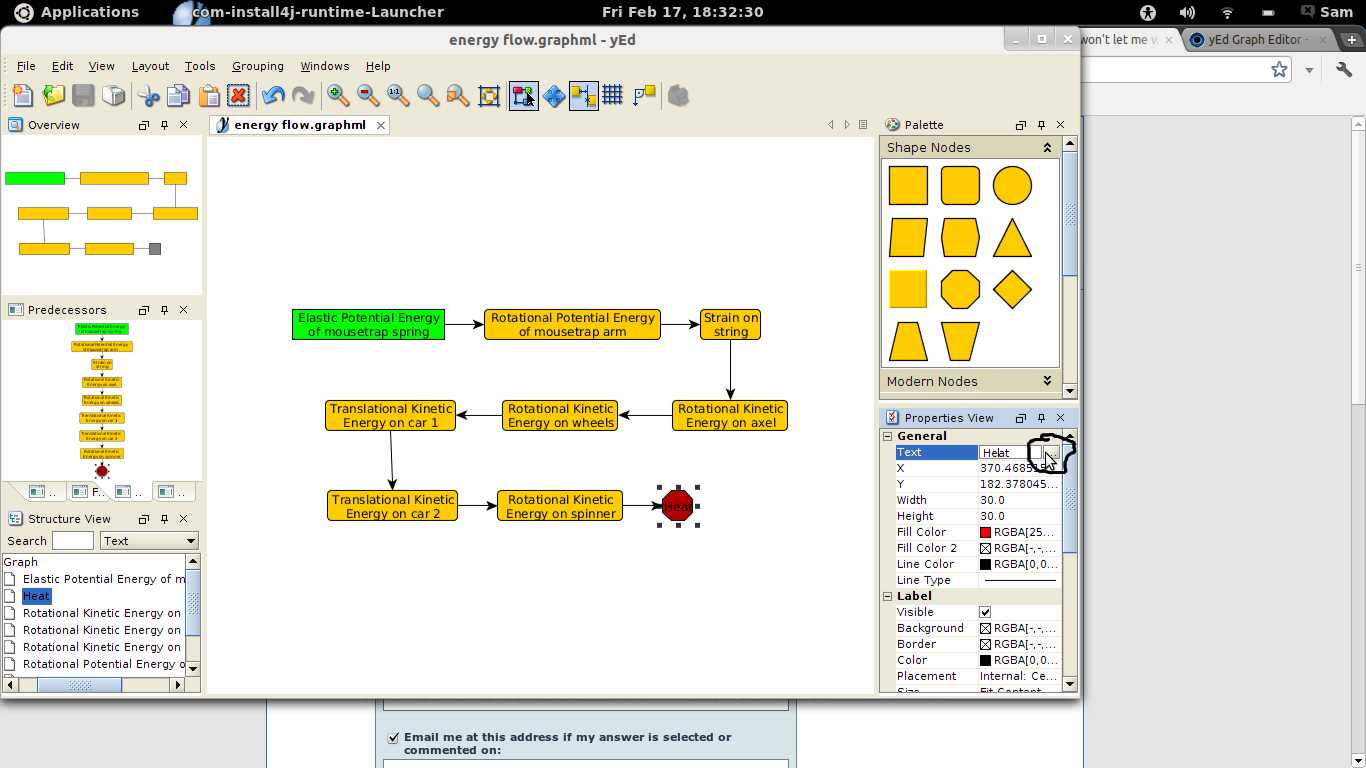Delete selection with the red X icon
1366x768 pixels.
[238, 95]
